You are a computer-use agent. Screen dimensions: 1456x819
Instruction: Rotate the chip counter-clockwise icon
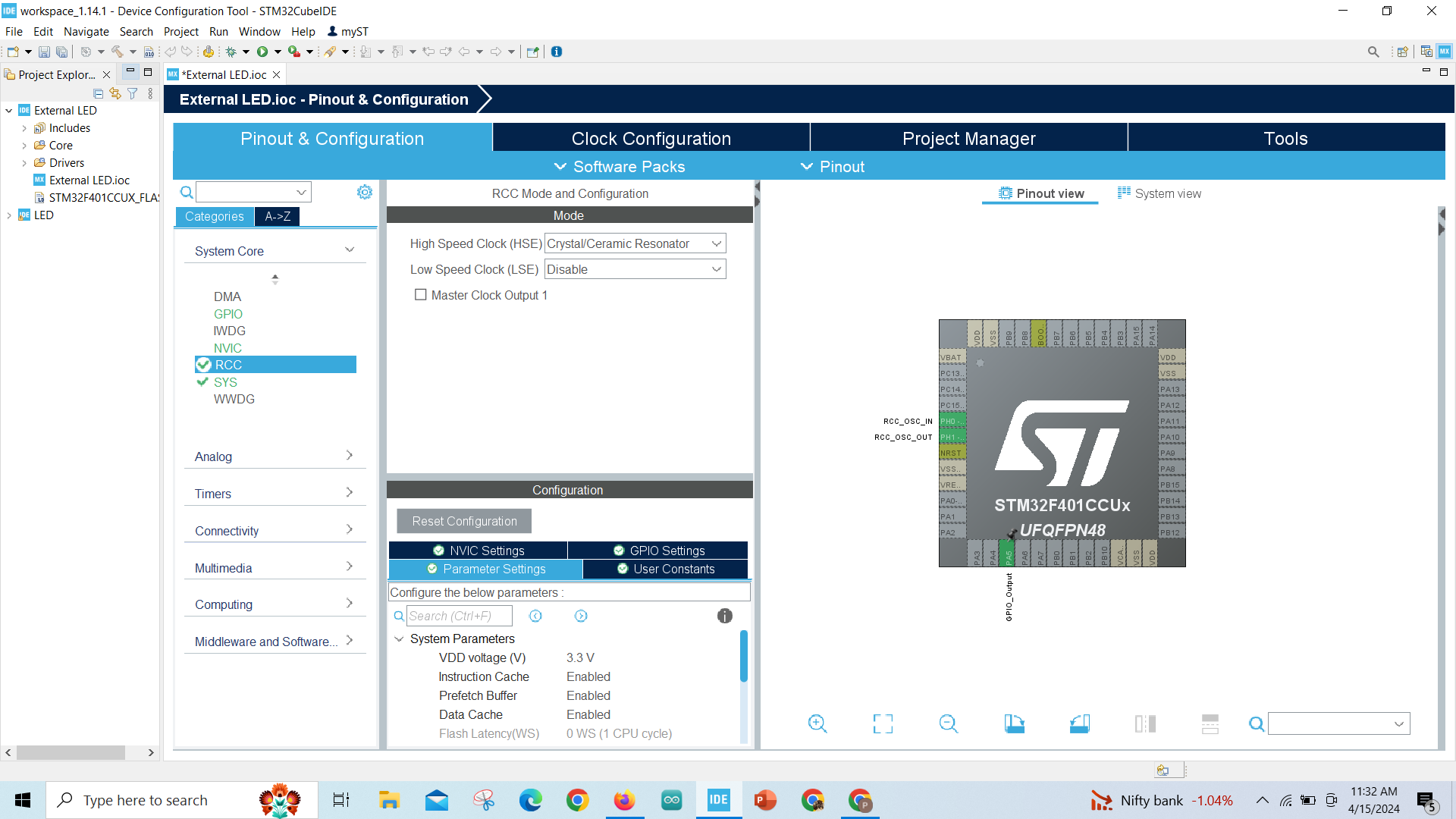click(x=1080, y=723)
